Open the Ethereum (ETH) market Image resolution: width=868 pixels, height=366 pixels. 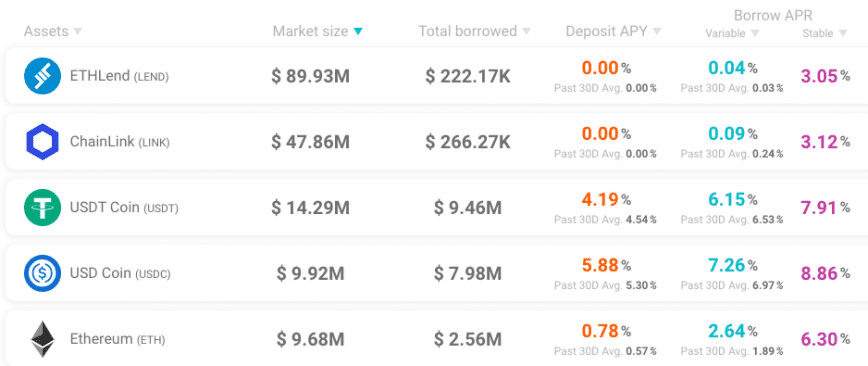click(x=437, y=338)
